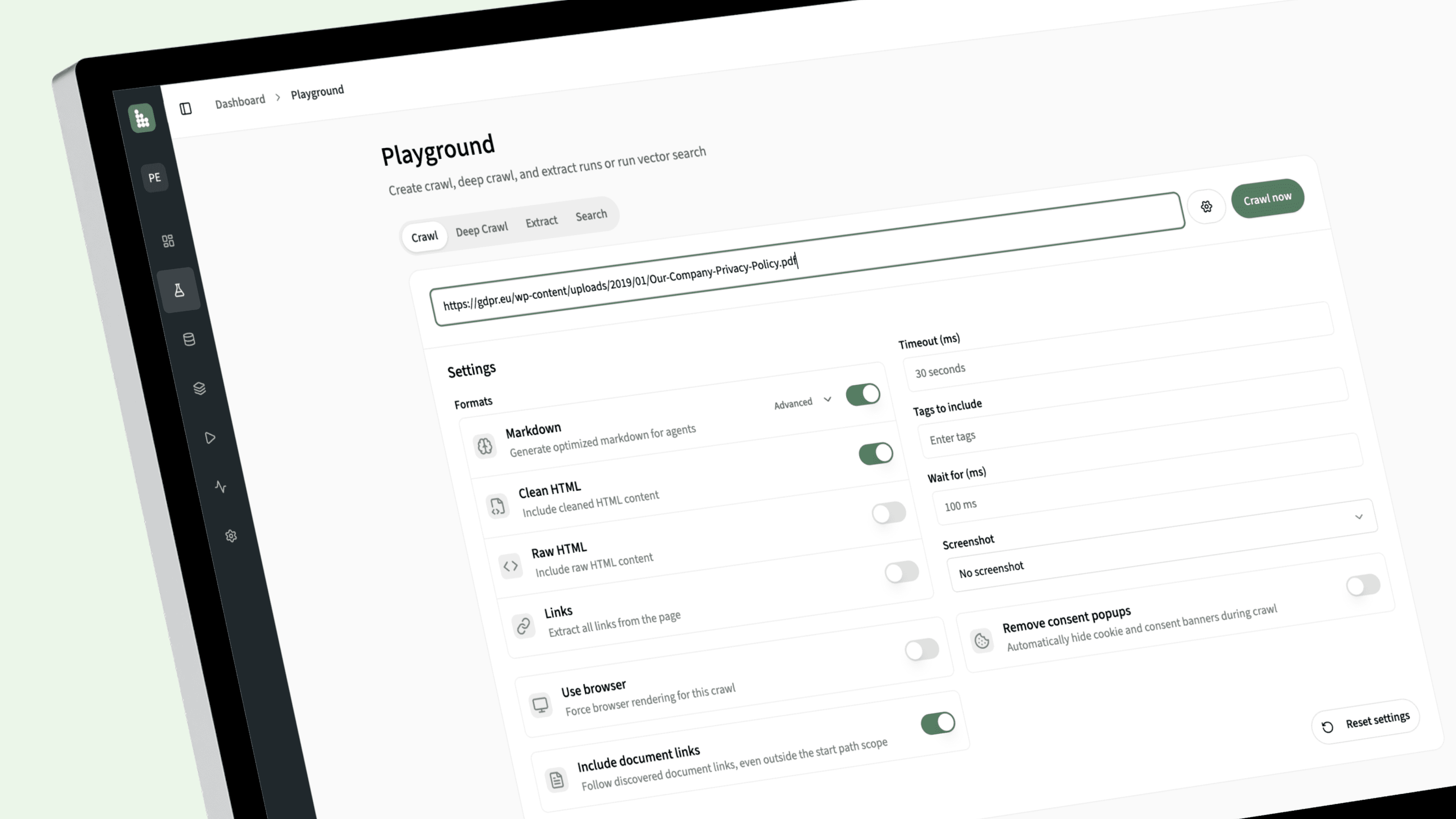Open the activity pulse sidebar icon

220,487
